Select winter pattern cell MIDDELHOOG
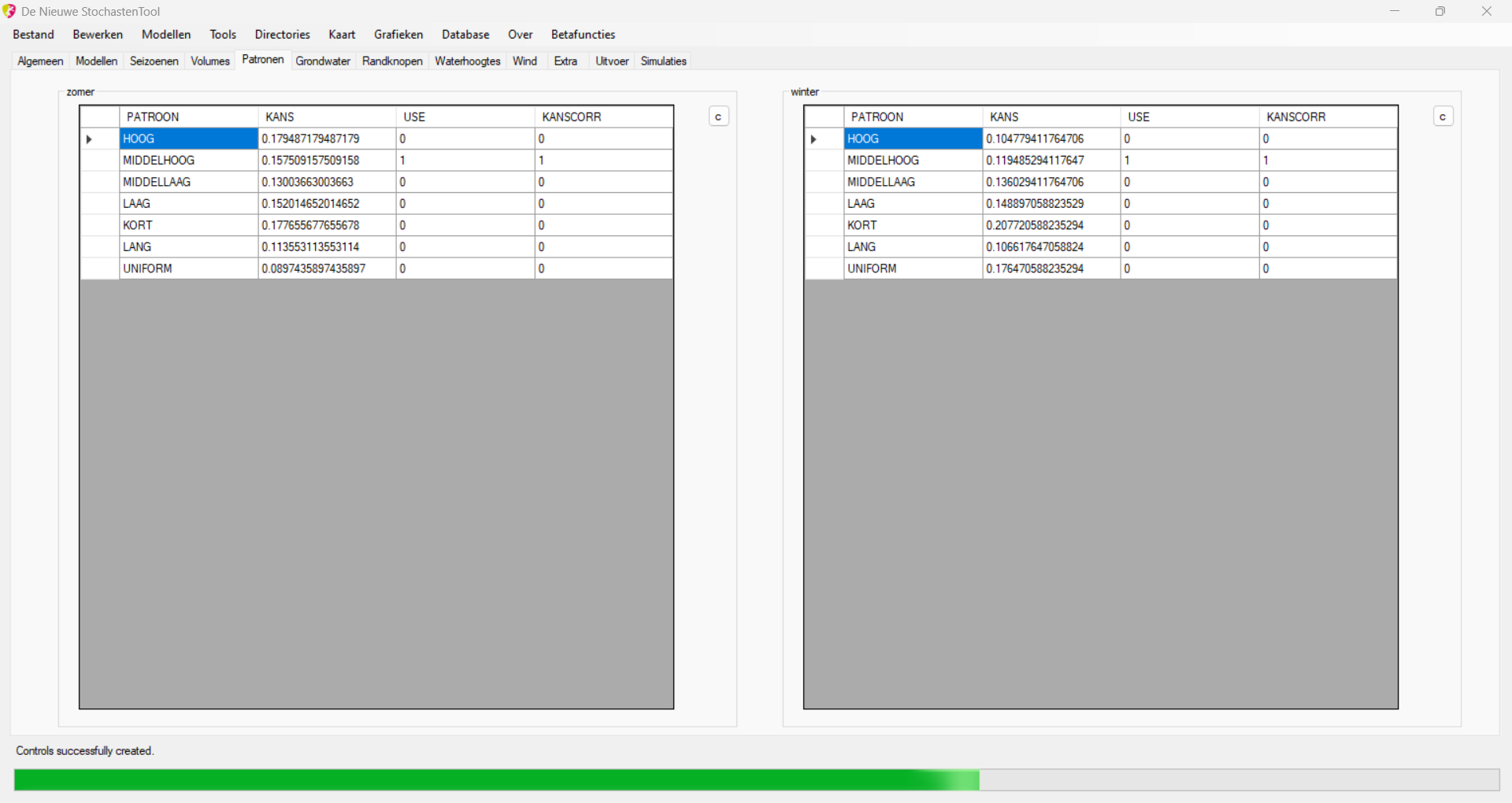 913,161
